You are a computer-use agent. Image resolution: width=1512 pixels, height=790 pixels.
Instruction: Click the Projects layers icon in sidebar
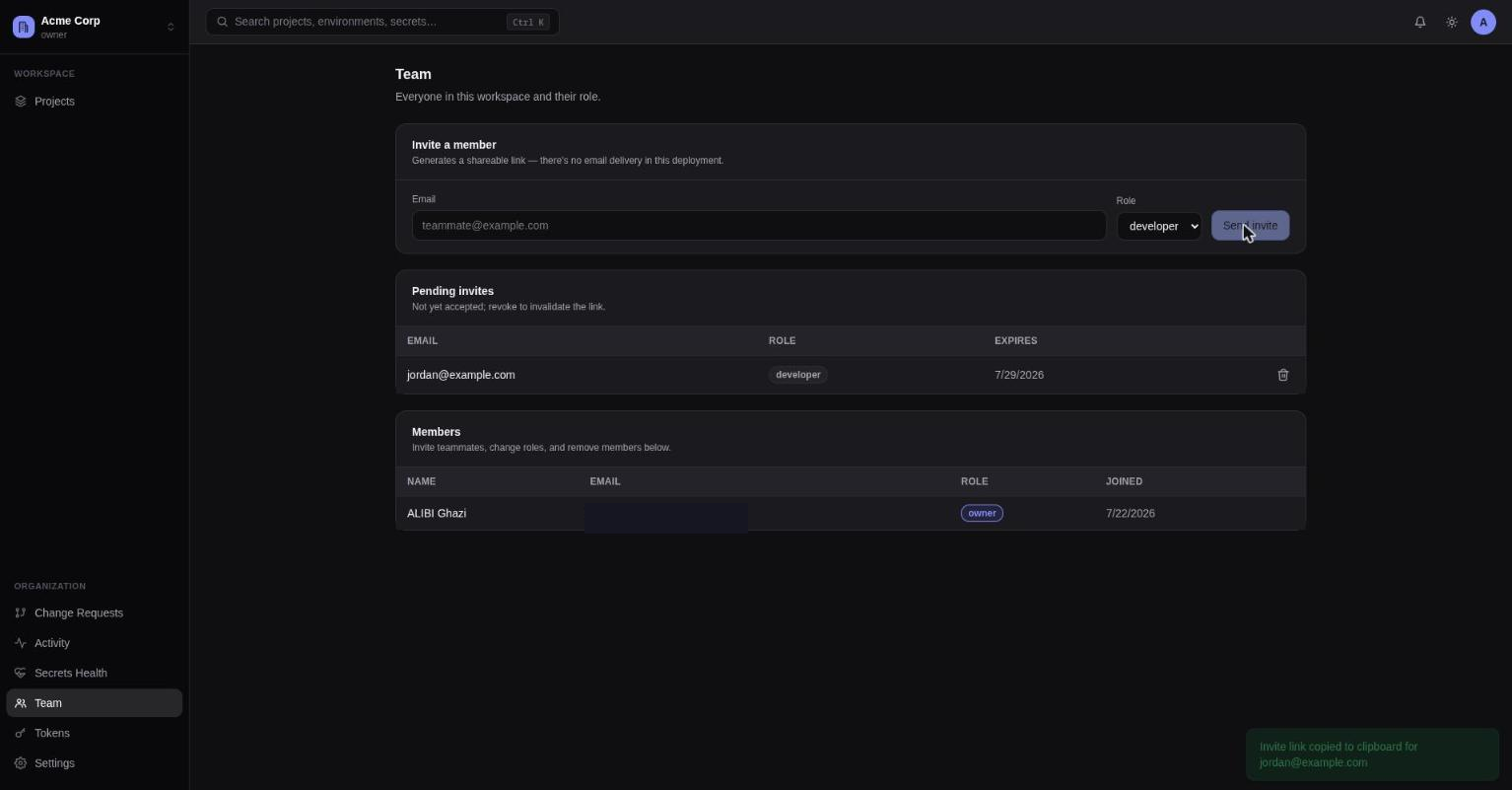click(x=21, y=102)
